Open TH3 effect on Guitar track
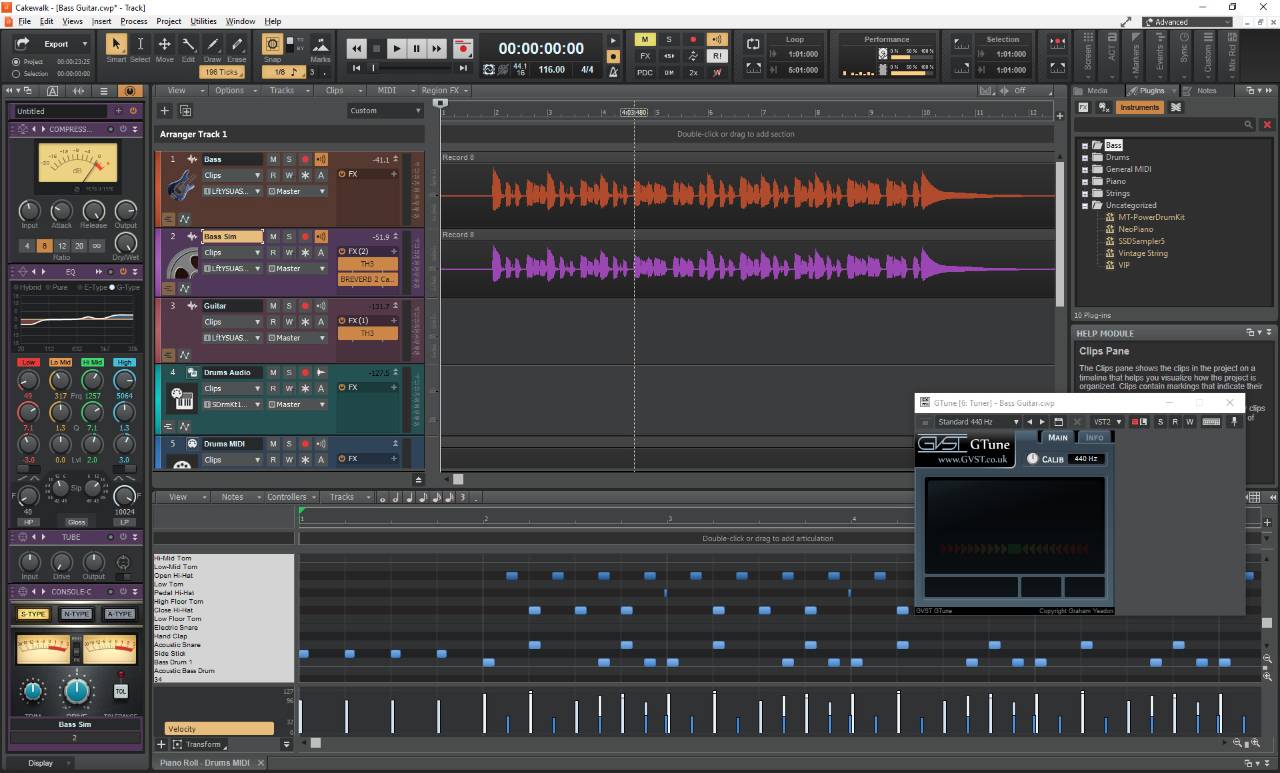The height and width of the screenshot is (773, 1280). (x=368, y=333)
